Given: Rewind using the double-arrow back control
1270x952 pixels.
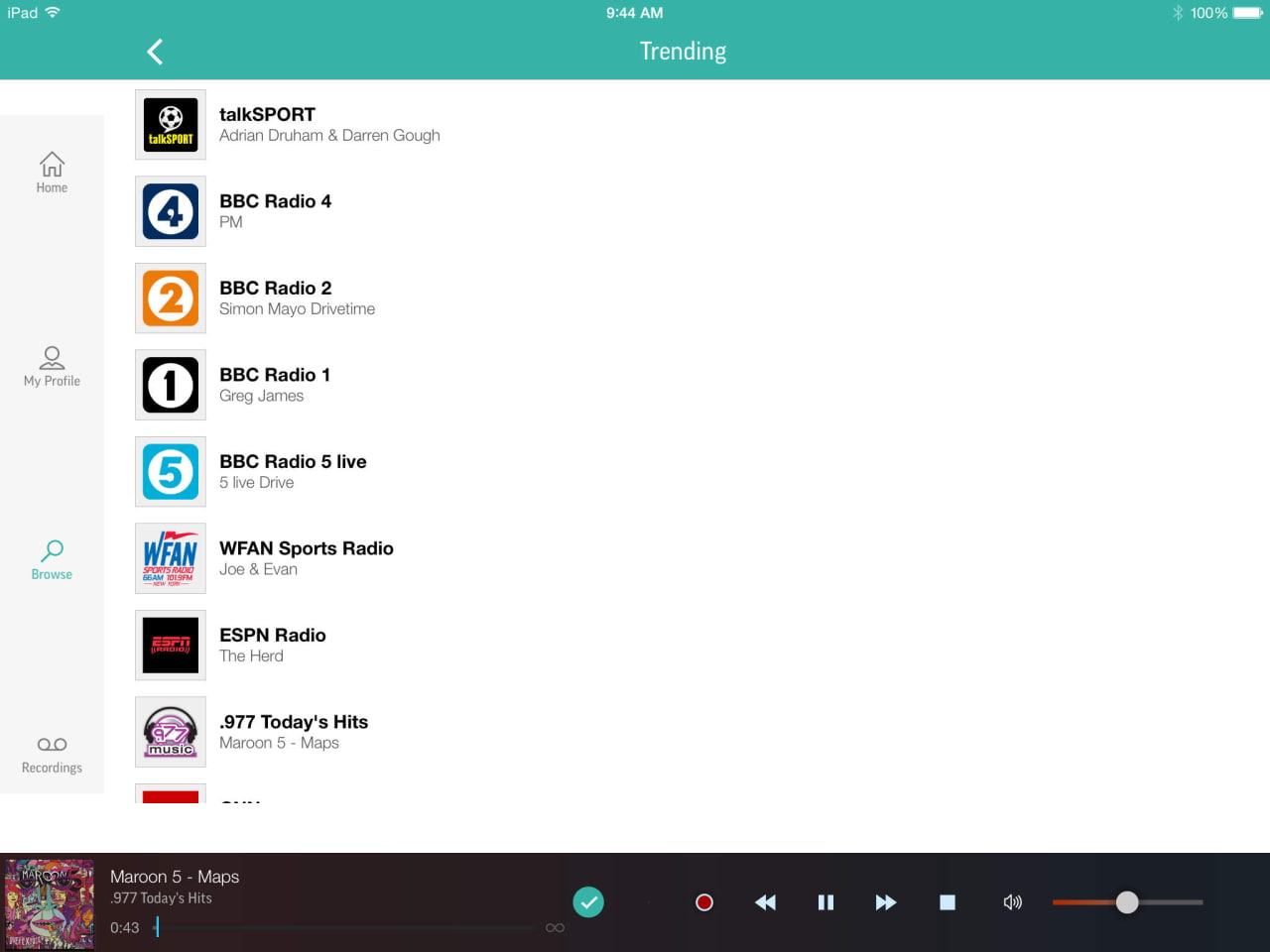Looking at the screenshot, I should 765,902.
